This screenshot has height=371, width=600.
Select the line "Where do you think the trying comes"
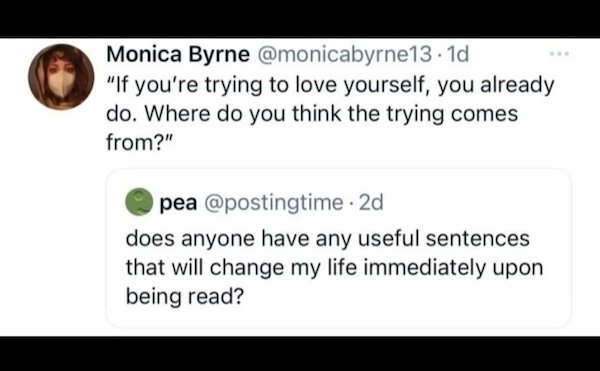tap(331, 114)
